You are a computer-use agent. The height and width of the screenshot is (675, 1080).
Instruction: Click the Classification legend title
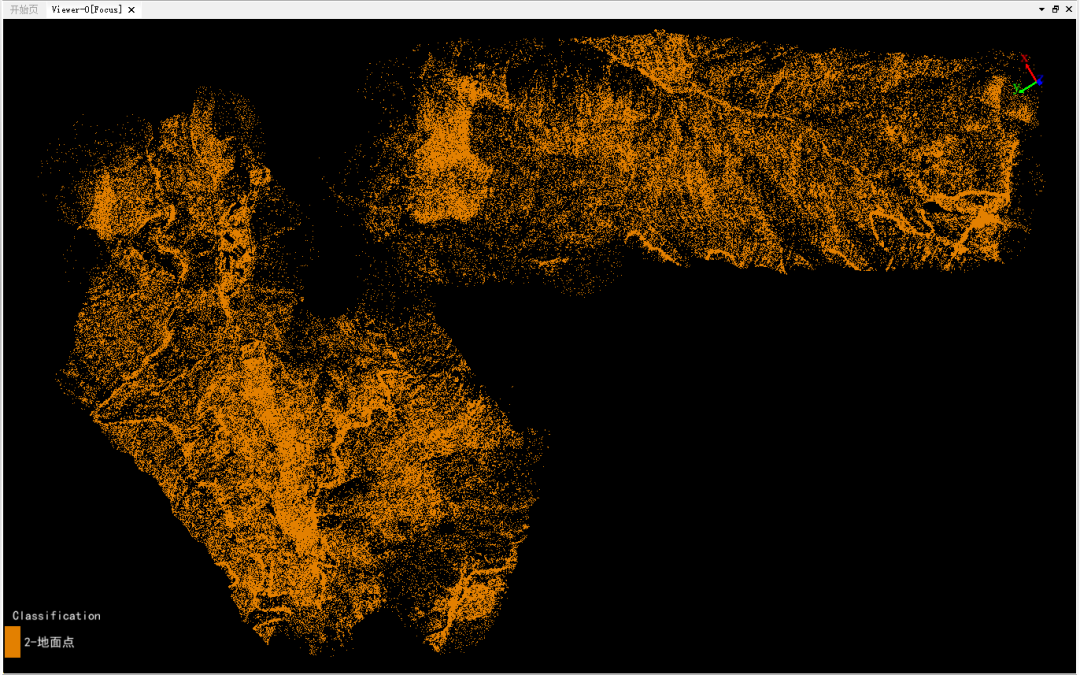coord(56,616)
